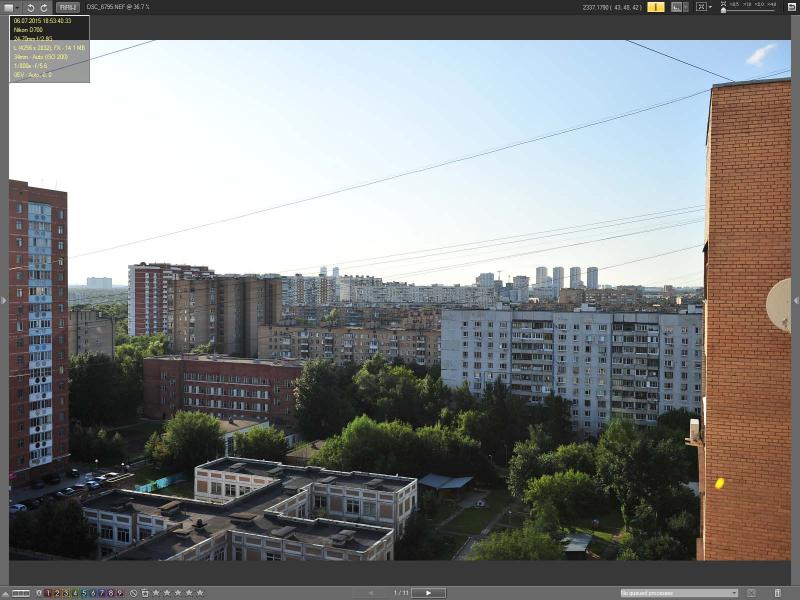The width and height of the screenshot is (800, 600).
Task: Click the icon right of queued processes
Action: 752,593
